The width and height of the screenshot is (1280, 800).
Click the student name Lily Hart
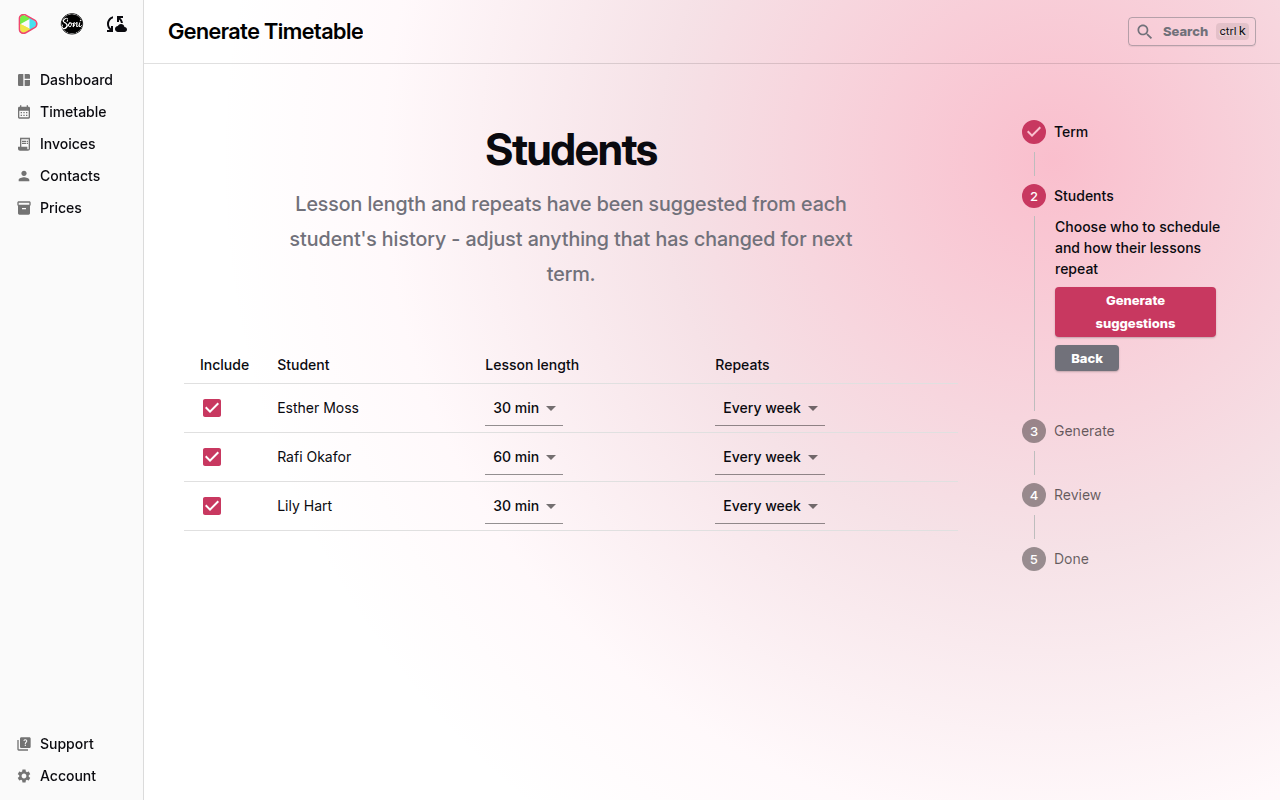coord(305,506)
